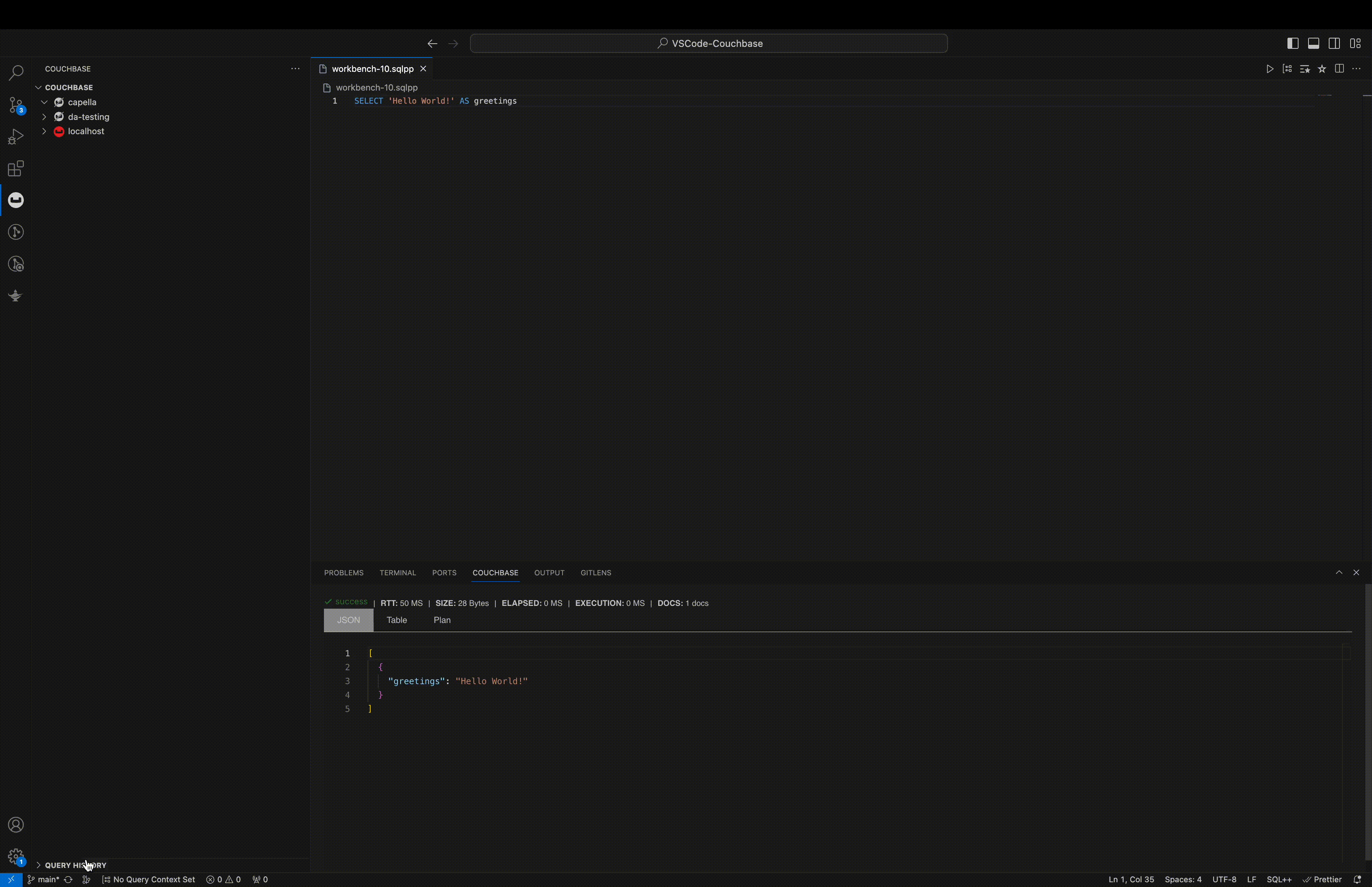
Task: Open Source Control view with badge 3
Action: (x=16, y=105)
